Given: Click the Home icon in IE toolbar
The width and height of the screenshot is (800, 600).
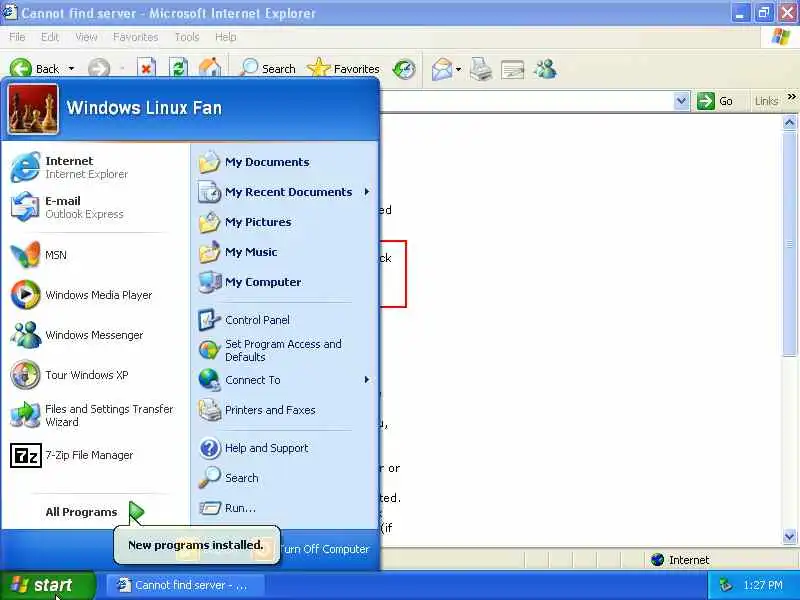Looking at the screenshot, I should 210,68.
